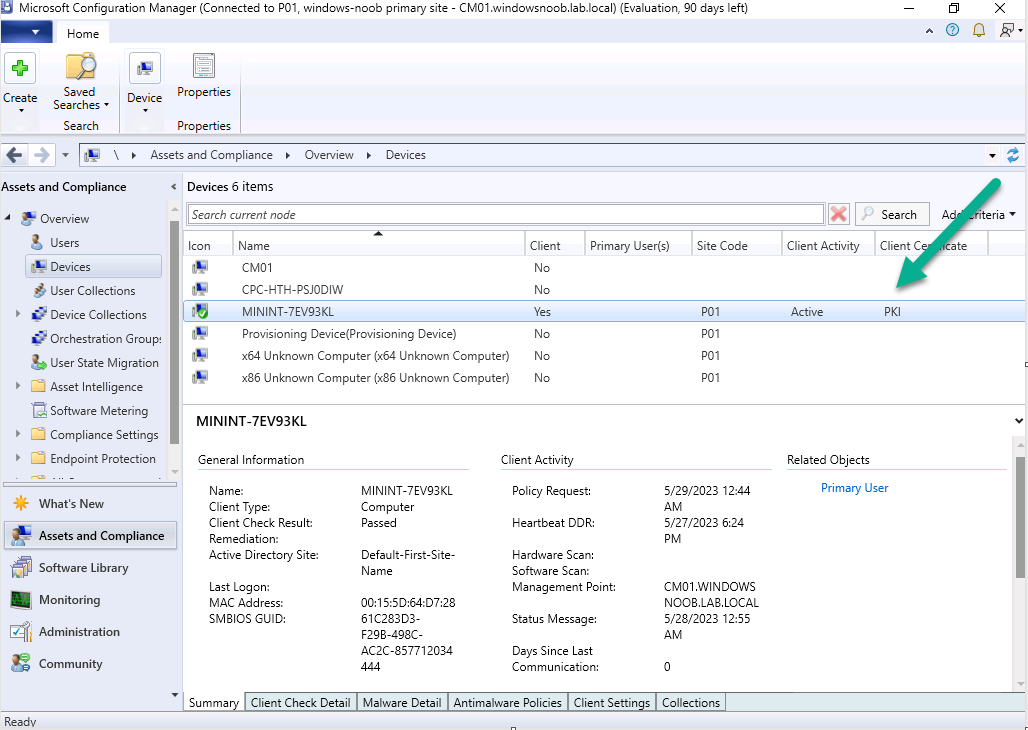The image size is (1028, 730).
Task: Open the Malware Detail tab
Action: pyautogui.click(x=402, y=702)
